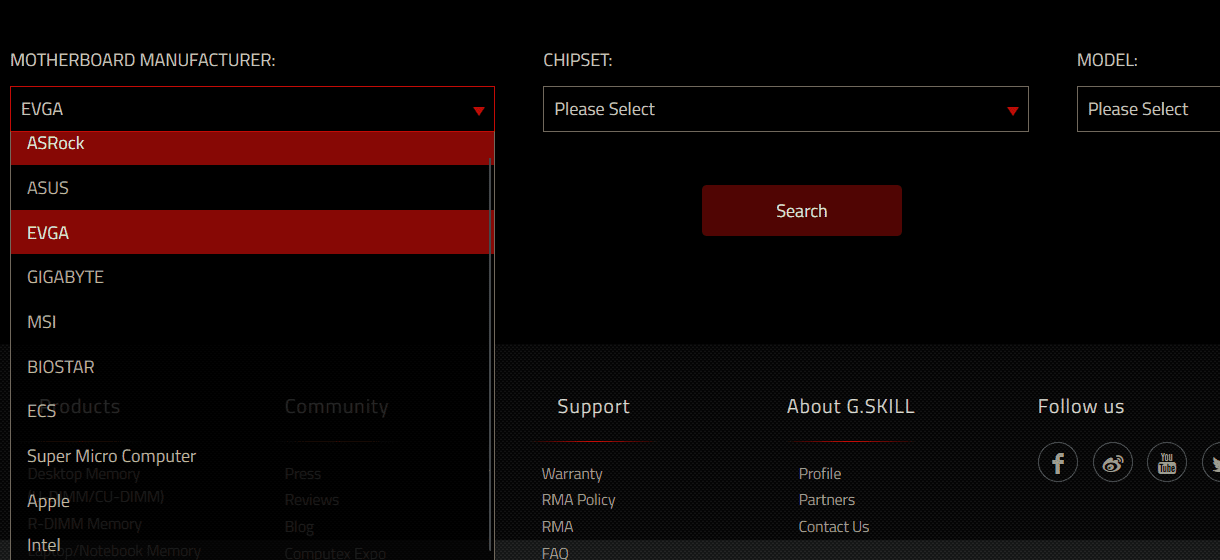The width and height of the screenshot is (1220, 560).
Task: Open the Weibo social icon
Action: (x=1112, y=463)
